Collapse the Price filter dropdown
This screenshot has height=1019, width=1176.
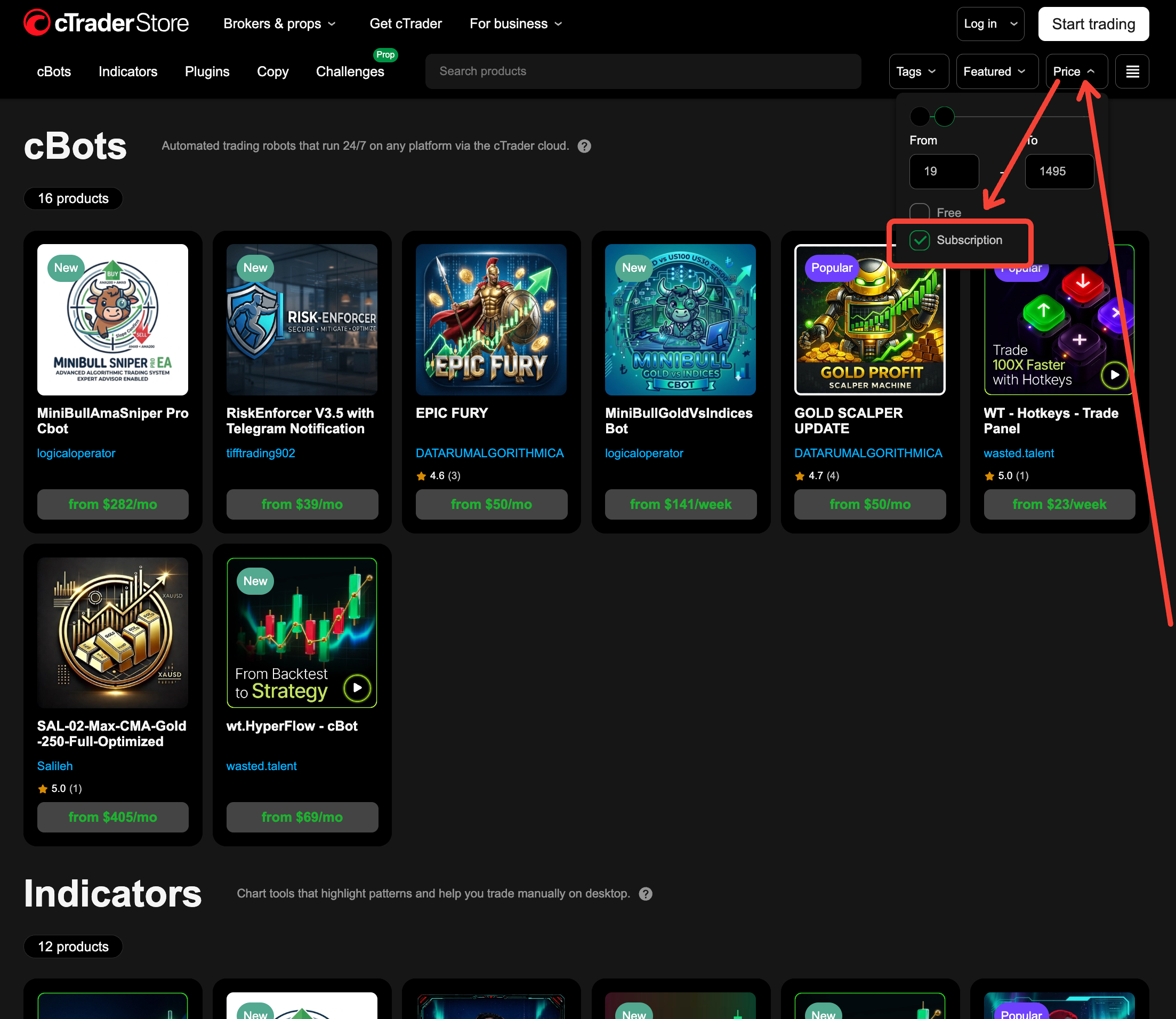pos(1076,71)
